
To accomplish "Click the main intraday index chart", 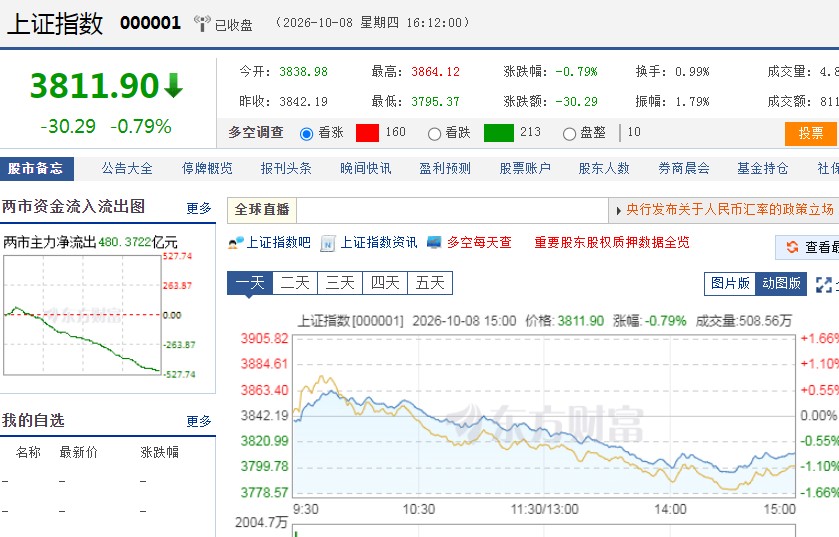I will click(544, 415).
